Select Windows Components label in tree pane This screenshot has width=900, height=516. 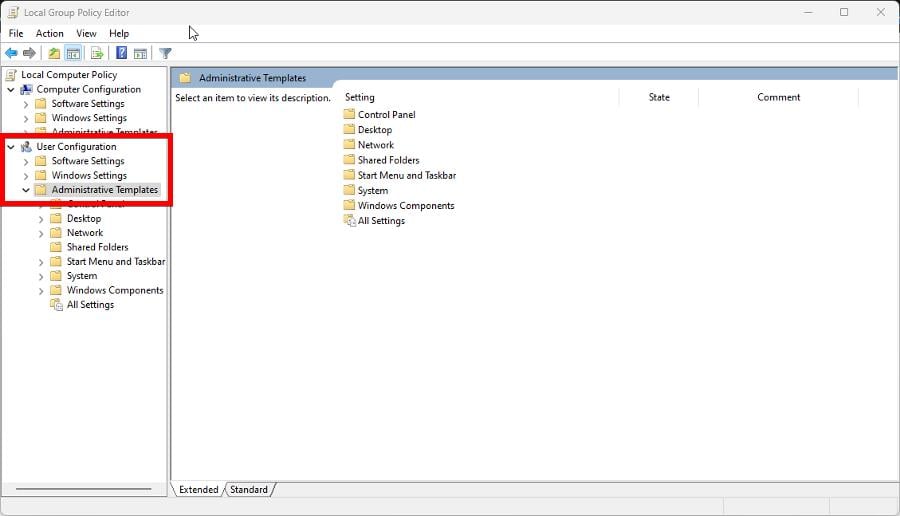point(115,290)
